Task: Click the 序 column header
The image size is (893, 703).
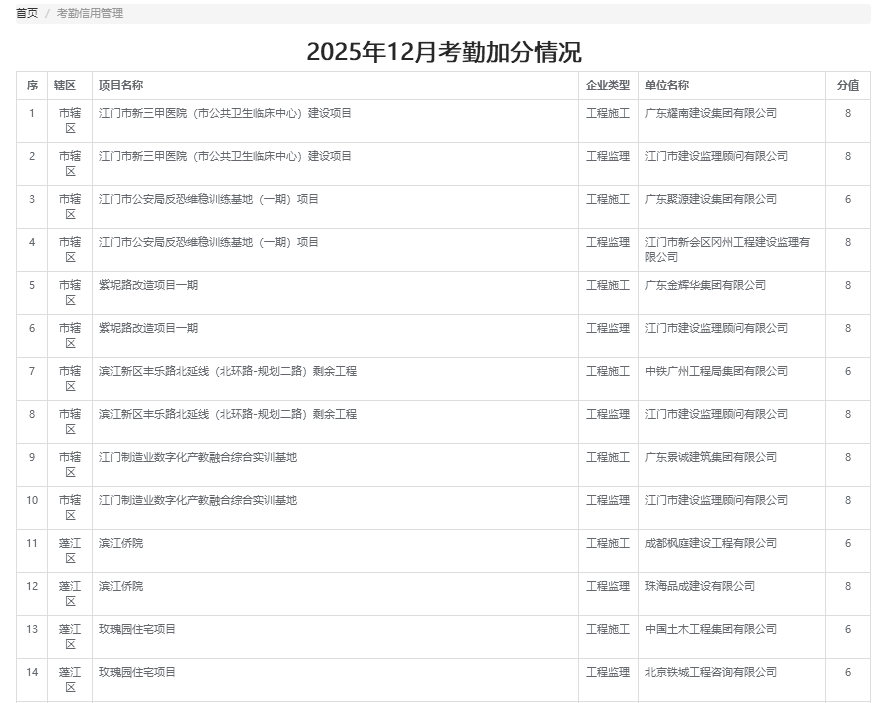Action: click(x=32, y=85)
